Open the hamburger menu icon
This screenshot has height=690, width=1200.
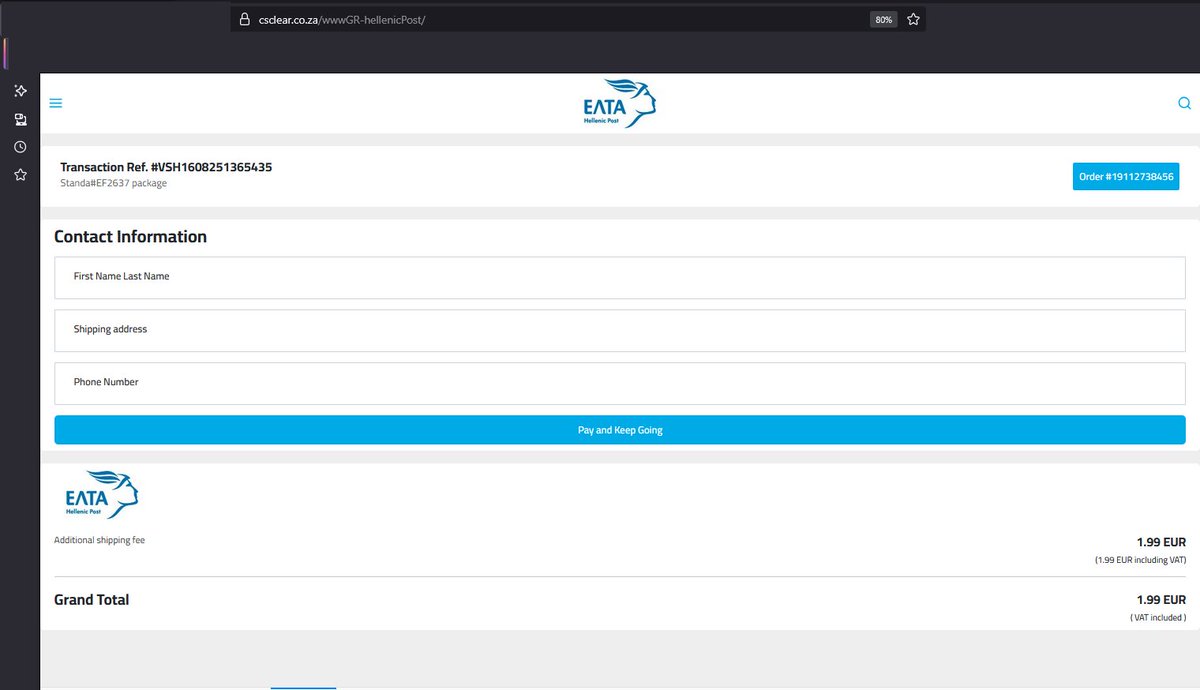click(56, 103)
